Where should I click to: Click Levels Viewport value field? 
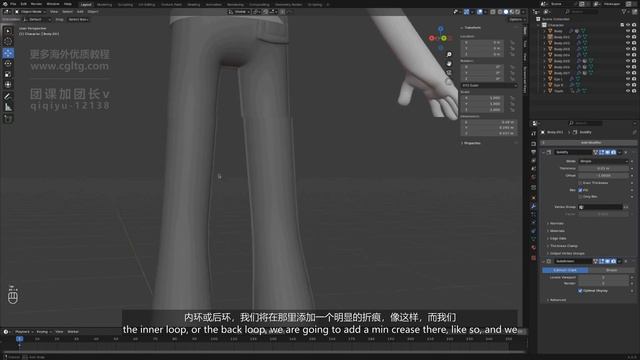(x=603, y=278)
